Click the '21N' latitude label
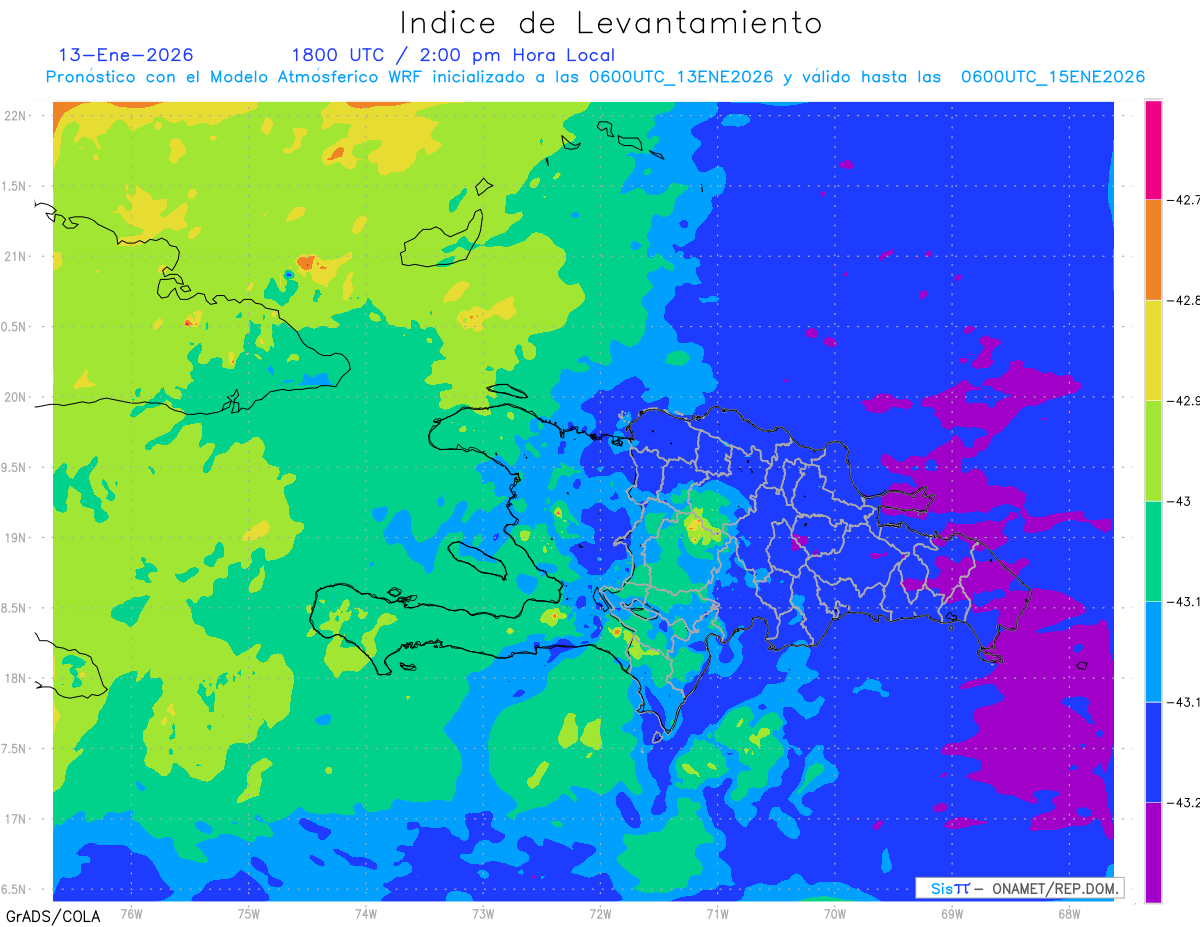Viewport: 1200px width, 927px height. [x=16, y=257]
